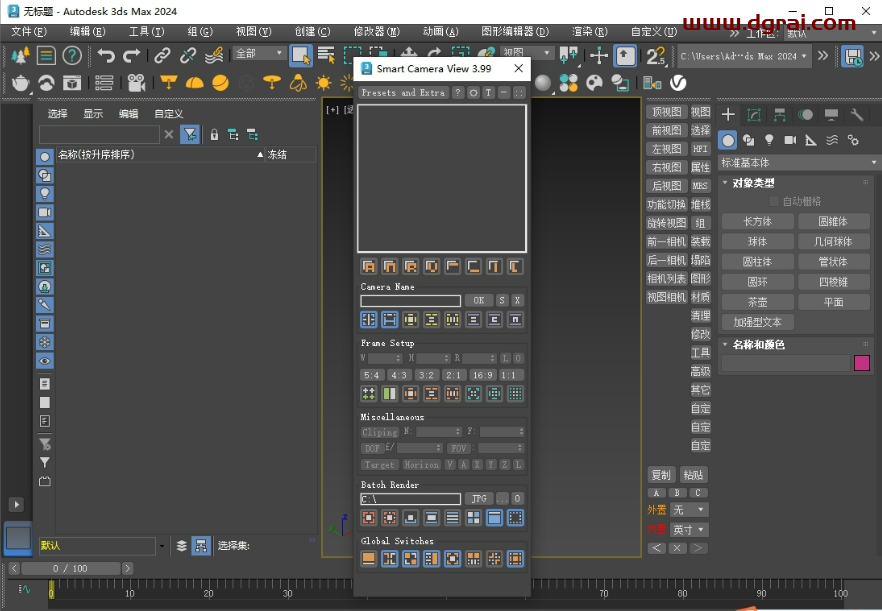Viewport: 882px width, 611px height.
Task: Select the Space Warps wavy category icon
Action: 832,140
